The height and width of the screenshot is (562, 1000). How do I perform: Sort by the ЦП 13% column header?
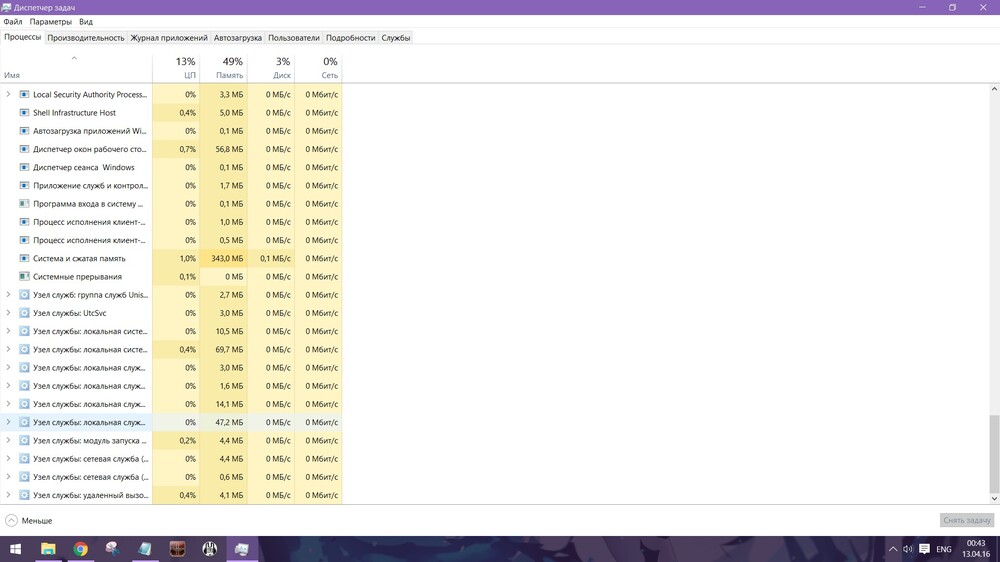[x=176, y=68]
